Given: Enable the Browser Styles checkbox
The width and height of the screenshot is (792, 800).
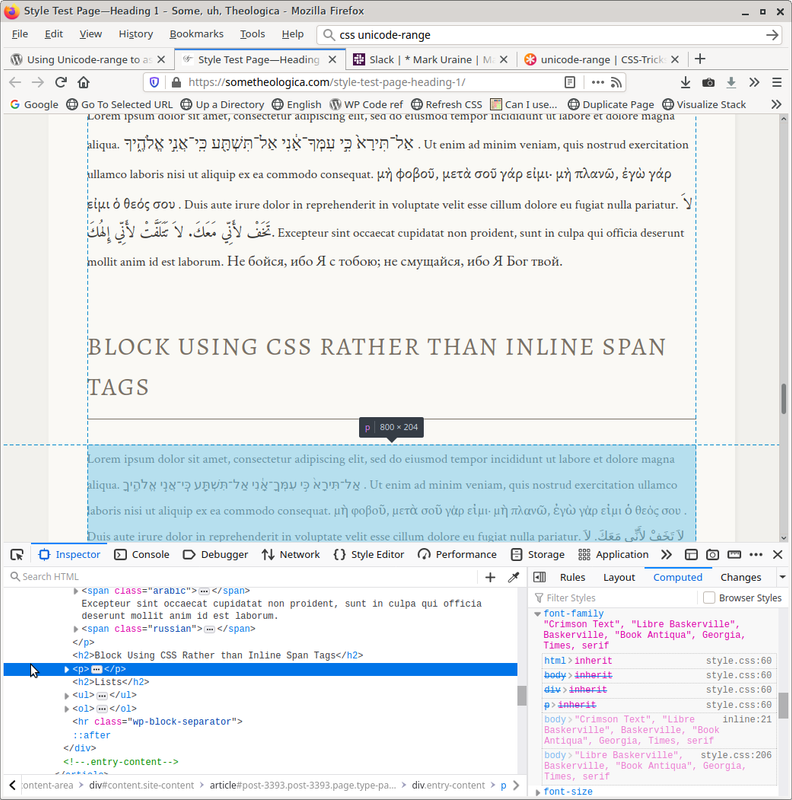Looking at the screenshot, I should pos(709,597).
